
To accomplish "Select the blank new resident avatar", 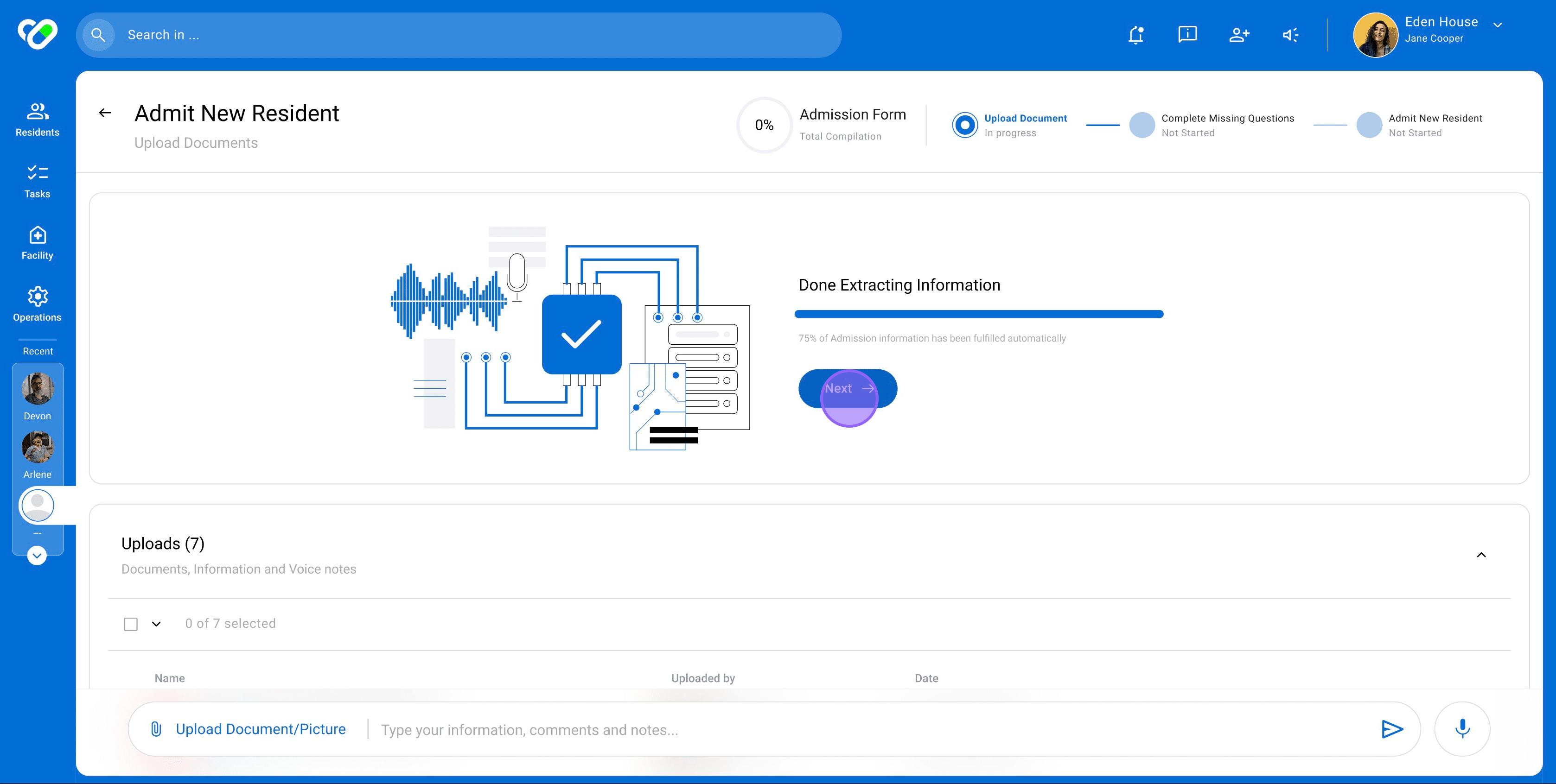I will pyautogui.click(x=38, y=505).
